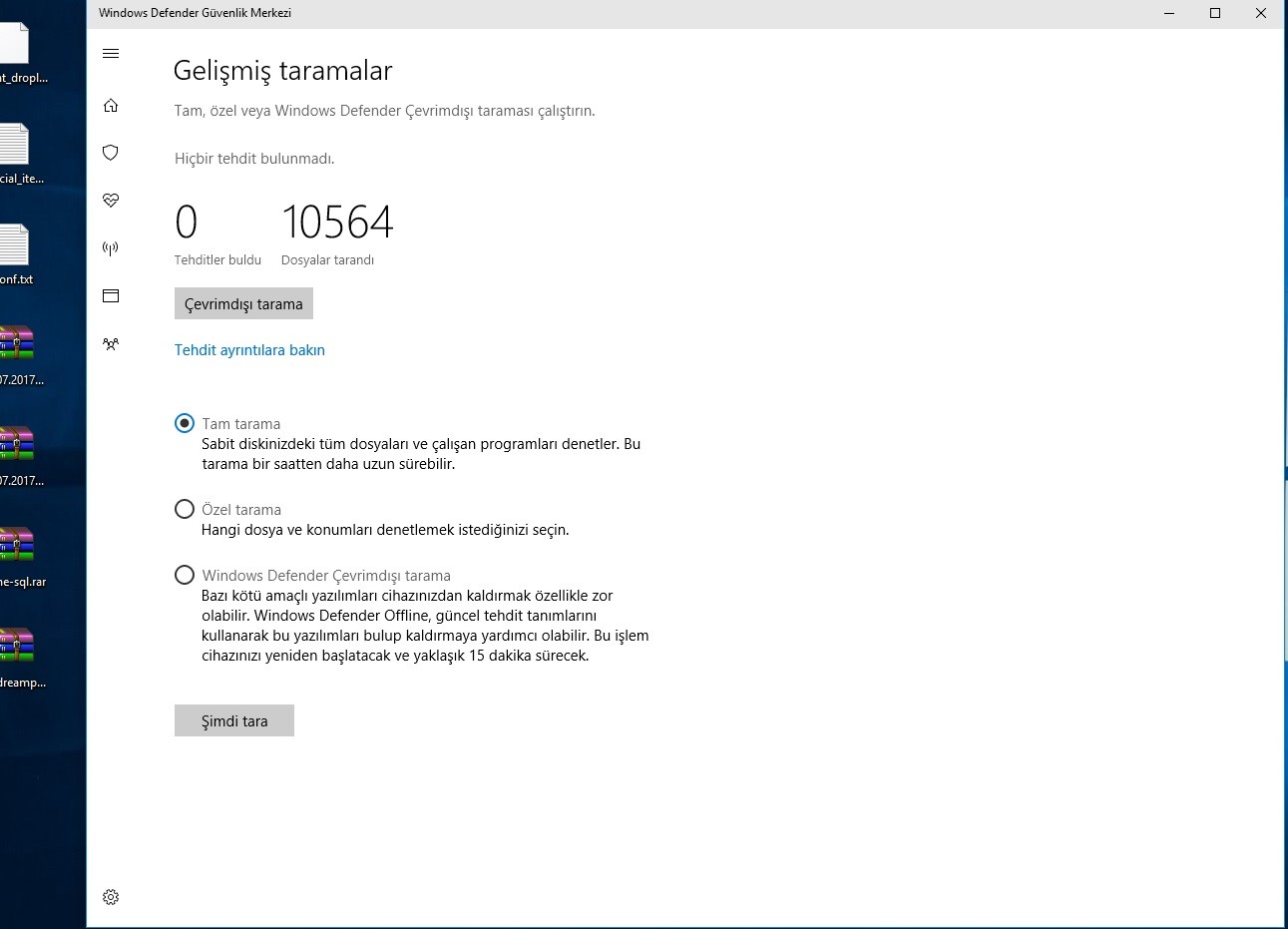The image size is (1288, 929).
Task: Click the "Dosyalar tarandı" label
Action: [x=327, y=260]
